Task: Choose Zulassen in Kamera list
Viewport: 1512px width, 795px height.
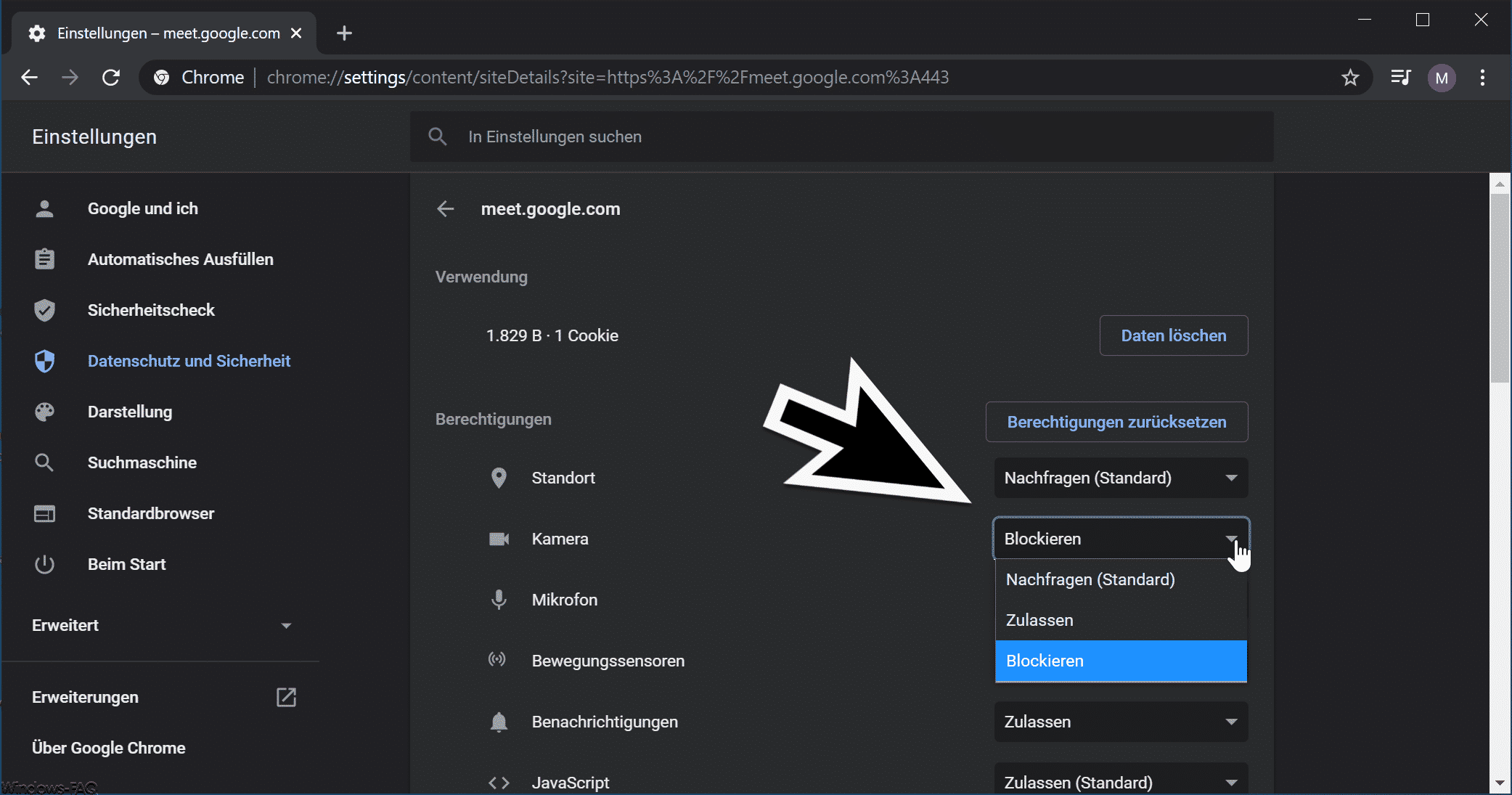Action: (x=1121, y=620)
